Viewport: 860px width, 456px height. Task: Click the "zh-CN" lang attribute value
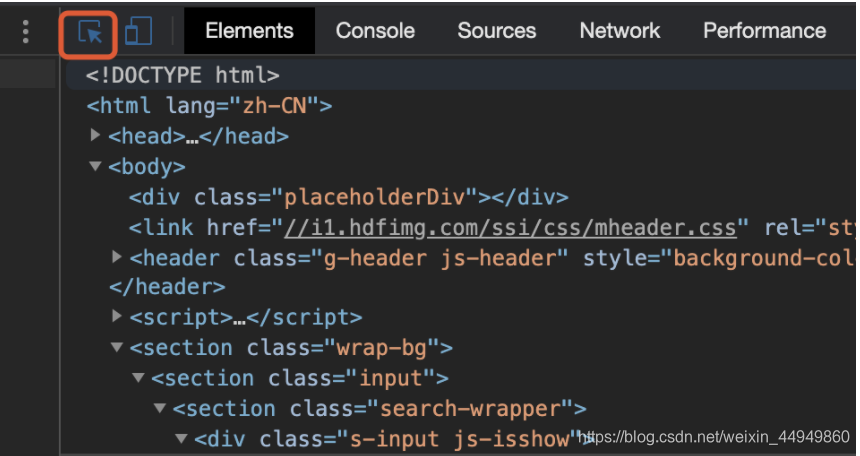click(275, 105)
